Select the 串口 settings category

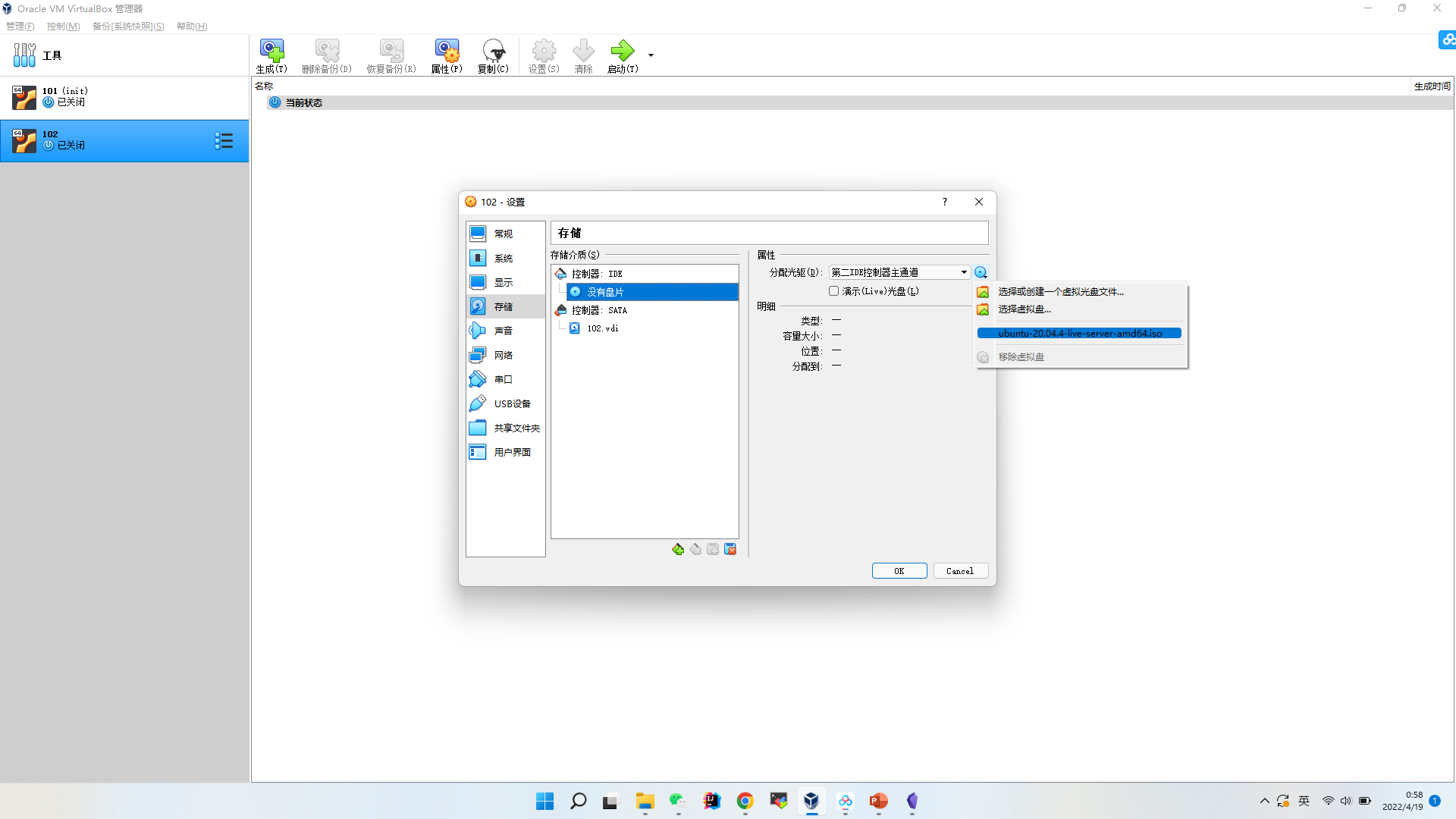coord(505,379)
